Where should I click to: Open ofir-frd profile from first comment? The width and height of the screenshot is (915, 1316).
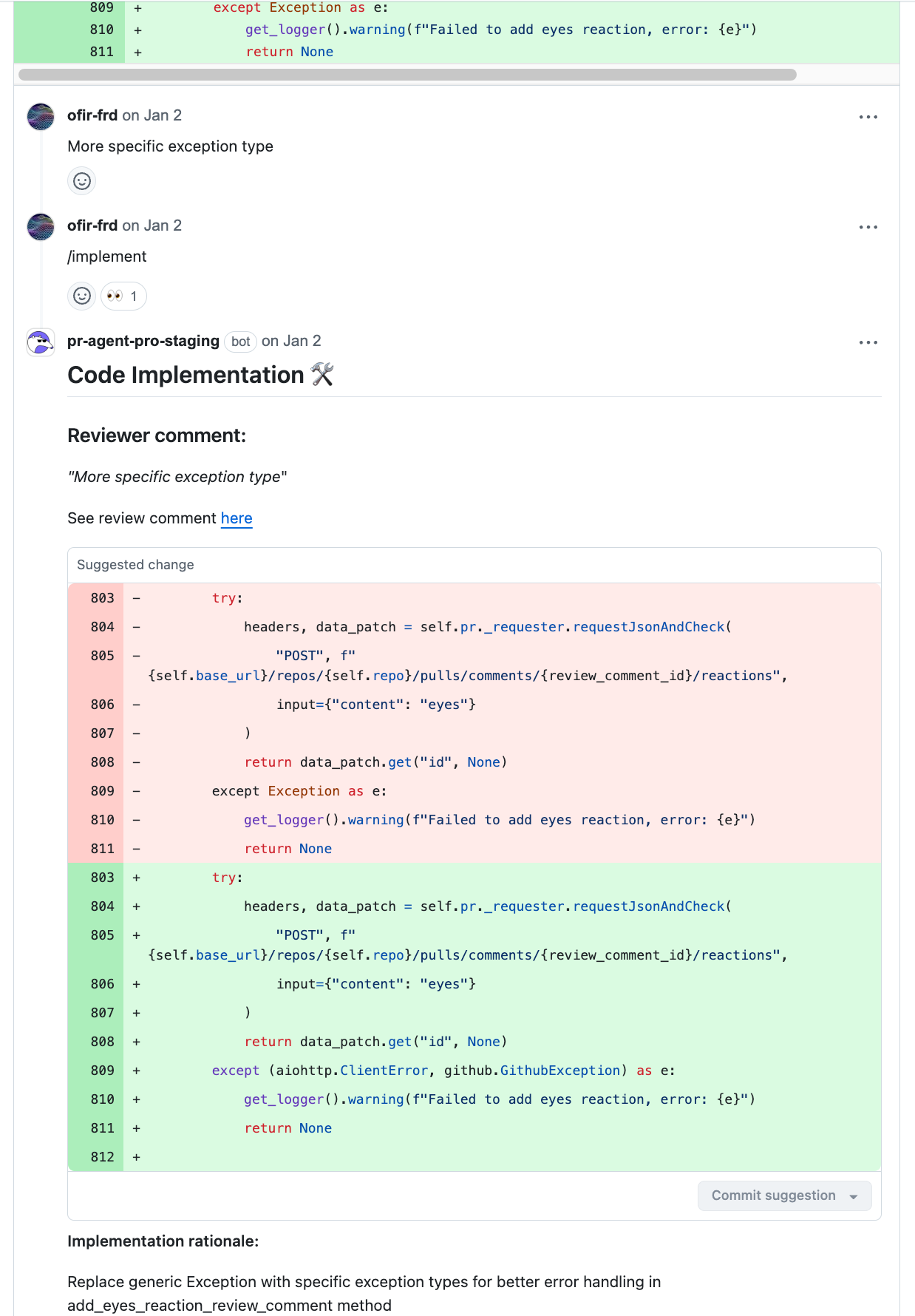92,115
